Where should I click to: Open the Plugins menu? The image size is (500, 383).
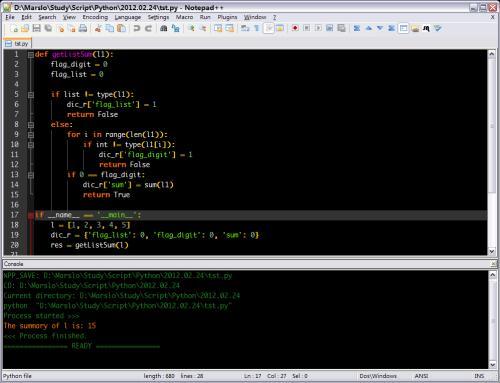[227, 17]
